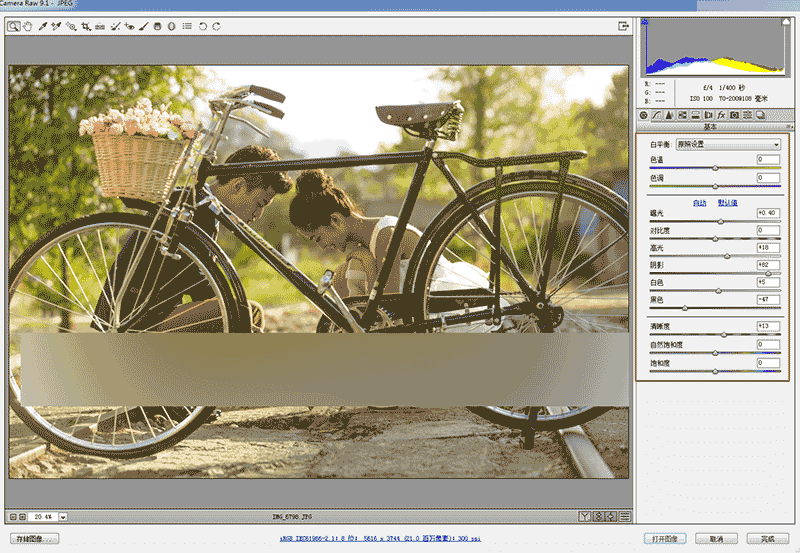The image size is (800, 553).
Task: Rotate image 90° counterclockwise
Action: pos(202,26)
